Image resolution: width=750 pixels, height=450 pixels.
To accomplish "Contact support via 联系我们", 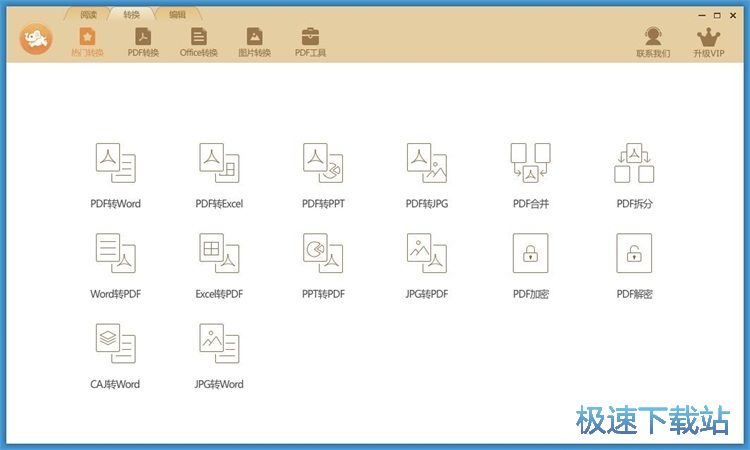I will coord(653,42).
